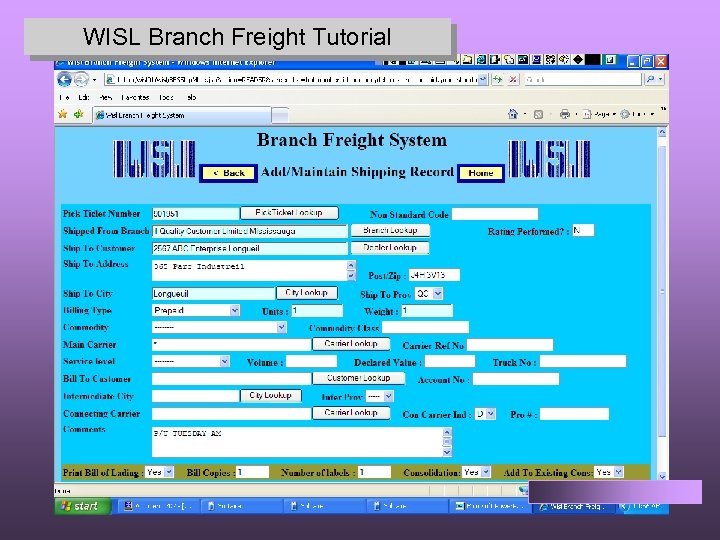Click the Truck No field
The width and height of the screenshot is (720, 540).
(583, 362)
